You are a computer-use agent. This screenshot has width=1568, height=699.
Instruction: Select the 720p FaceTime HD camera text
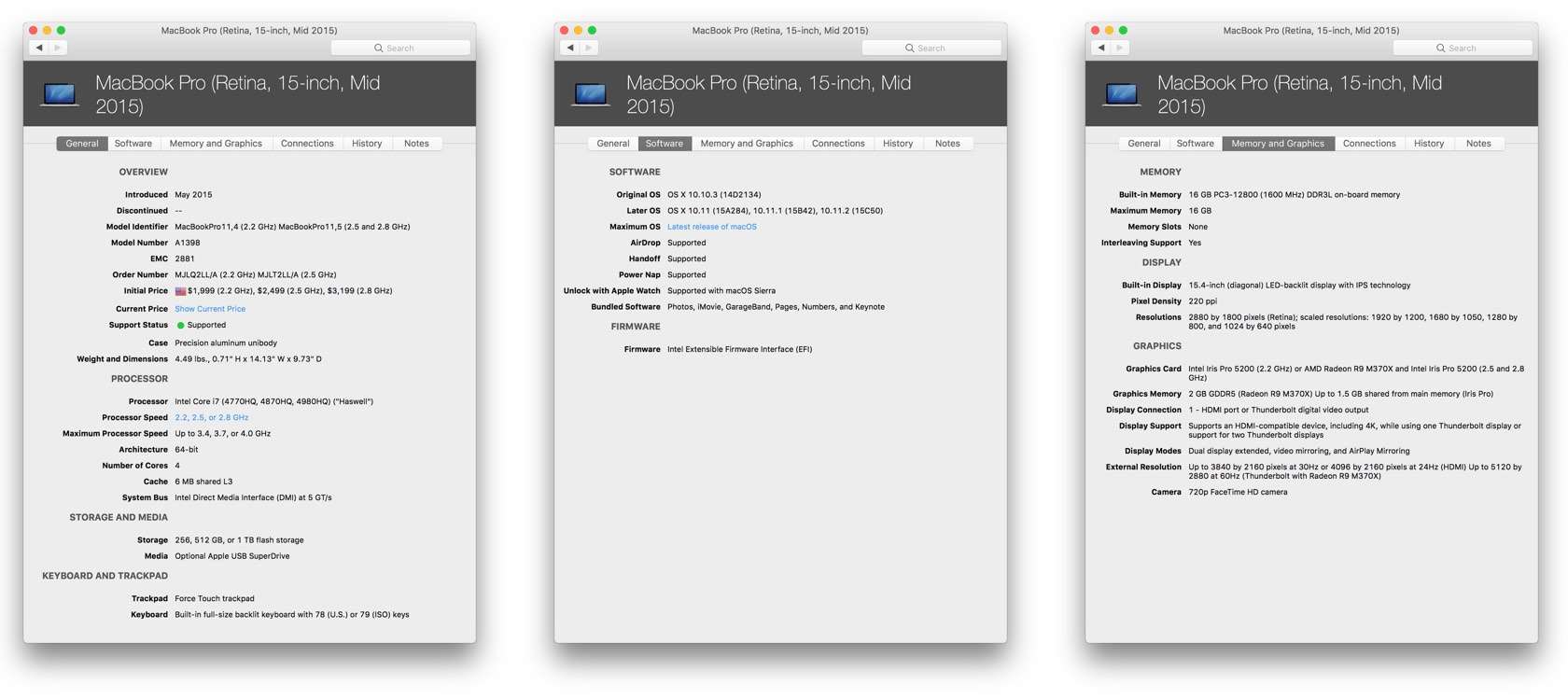[1238, 492]
